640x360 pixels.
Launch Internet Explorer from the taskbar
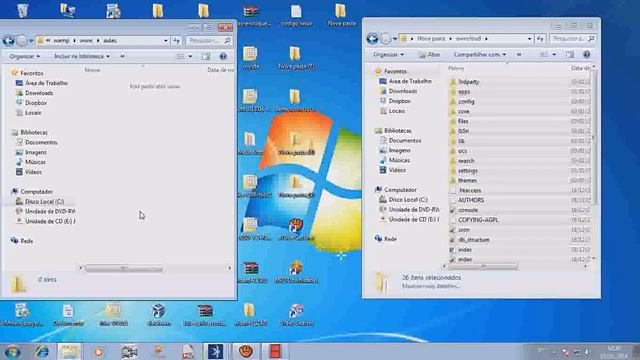42,351
